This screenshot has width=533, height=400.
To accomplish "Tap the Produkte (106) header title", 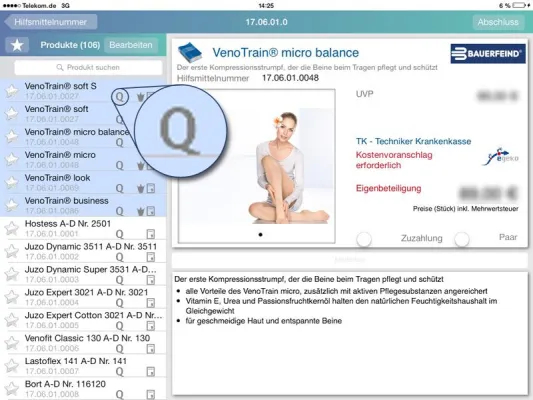I will (70, 45).
